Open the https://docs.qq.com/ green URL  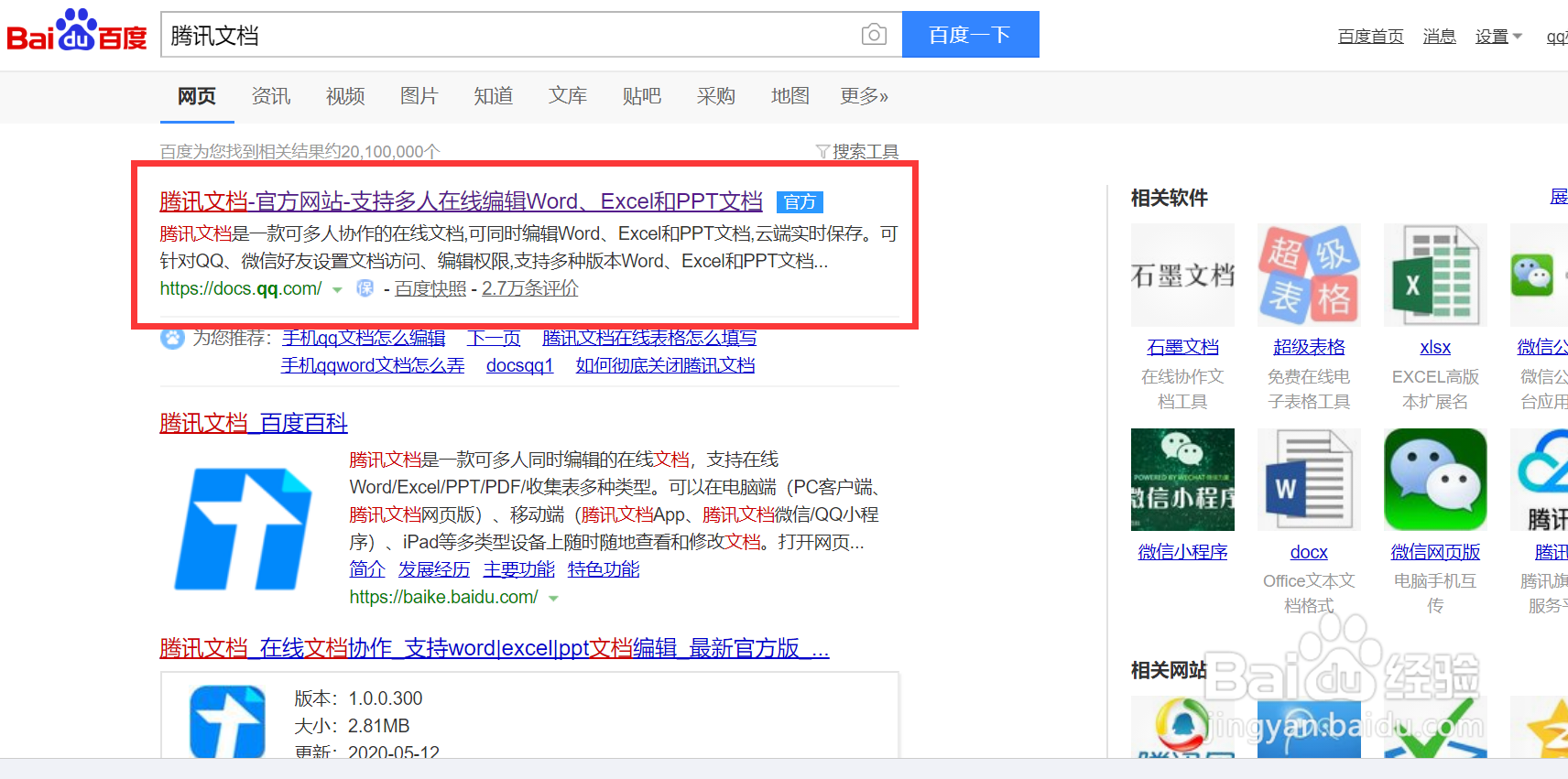pyautogui.click(x=241, y=288)
